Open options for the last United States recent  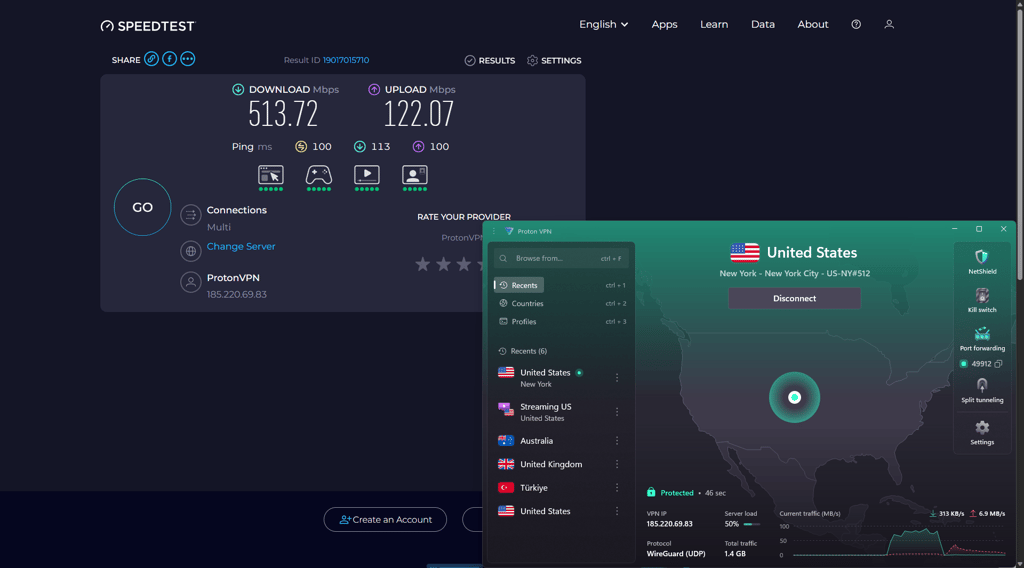pos(616,511)
